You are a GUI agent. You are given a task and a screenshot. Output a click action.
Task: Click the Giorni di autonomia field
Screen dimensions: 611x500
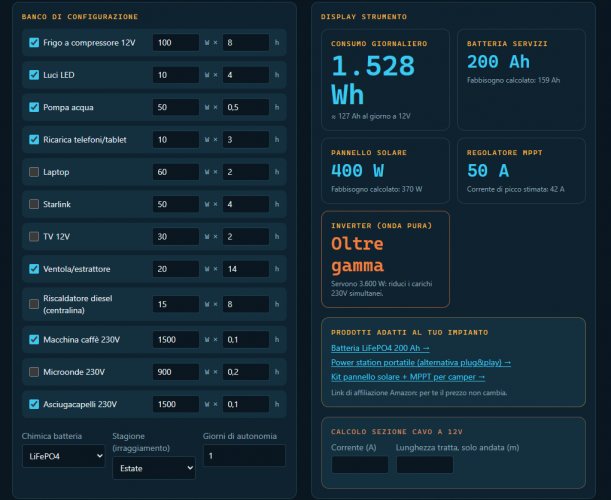pos(244,456)
